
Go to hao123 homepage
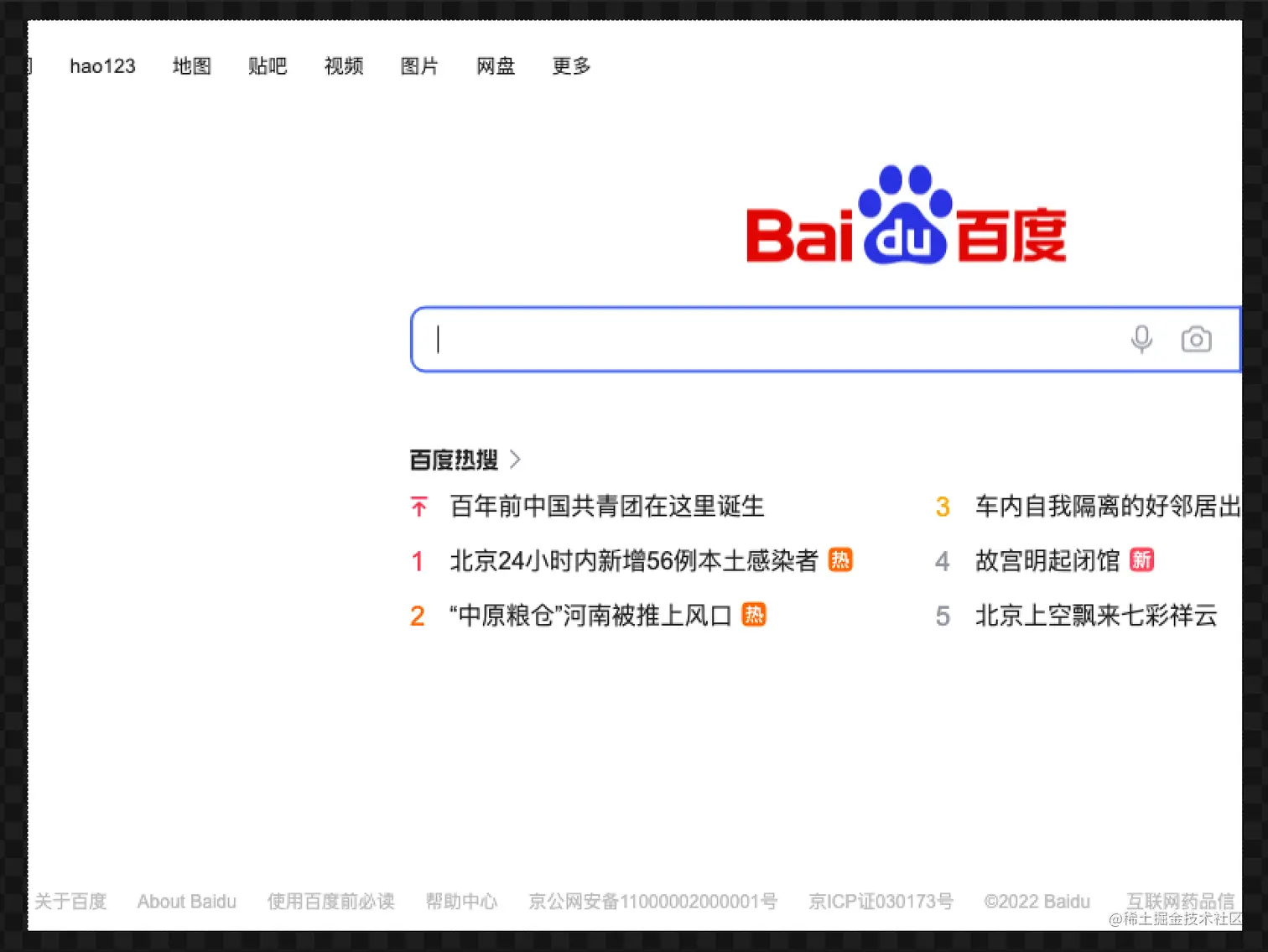click(x=102, y=66)
